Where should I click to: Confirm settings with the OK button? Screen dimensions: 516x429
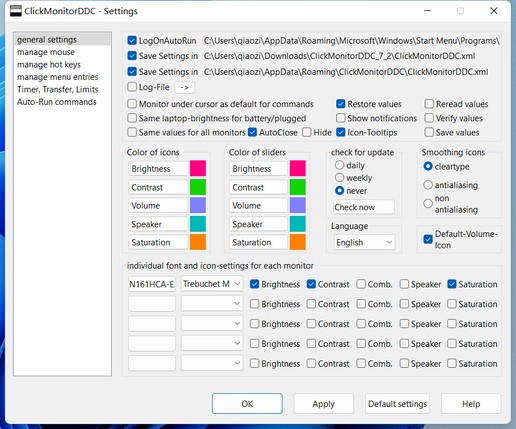247,404
